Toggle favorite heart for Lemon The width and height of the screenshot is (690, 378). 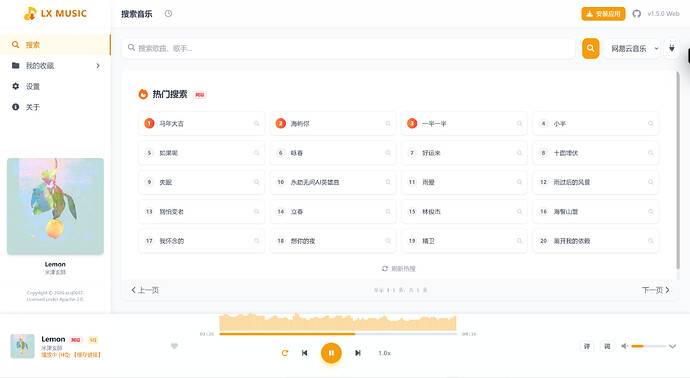[x=174, y=346]
